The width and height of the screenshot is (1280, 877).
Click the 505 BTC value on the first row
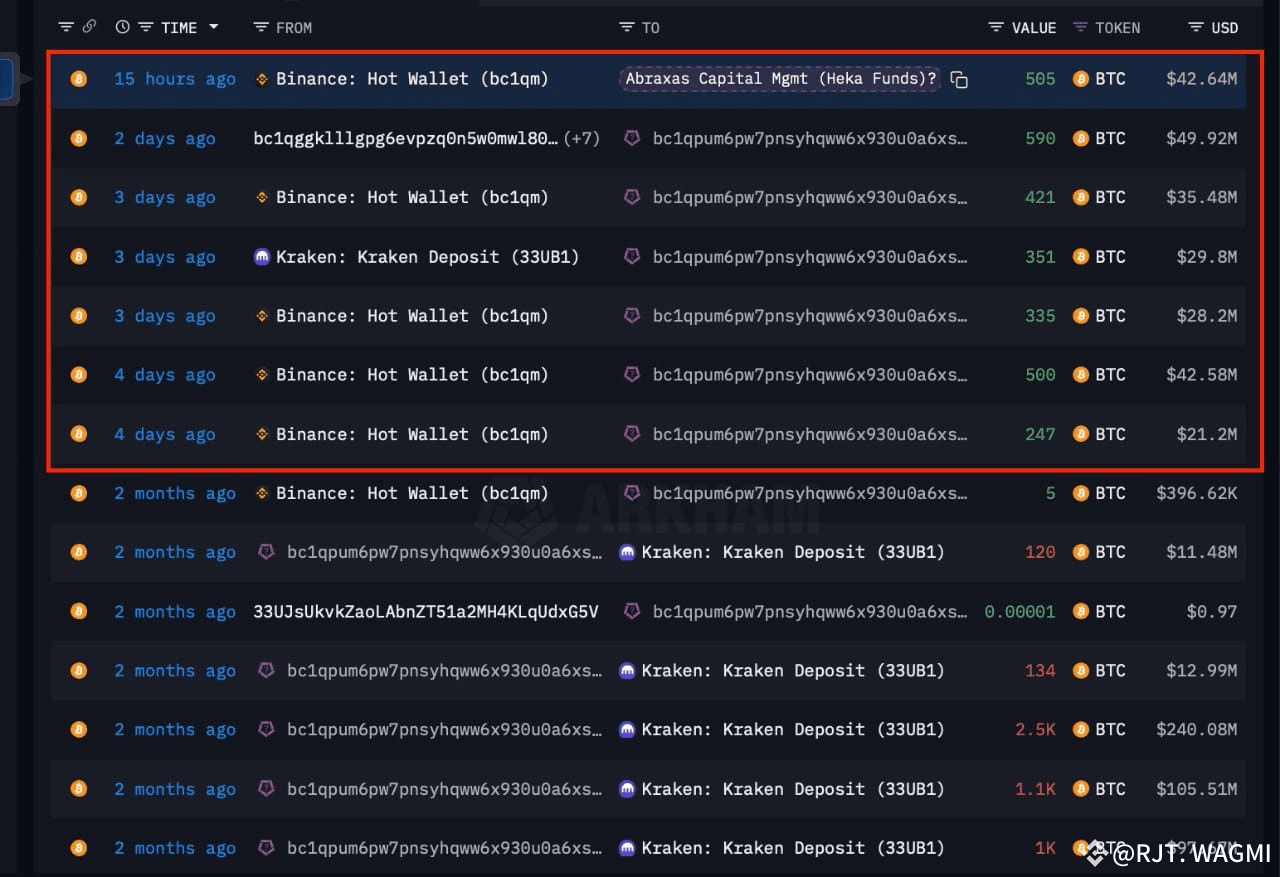click(x=1039, y=79)
